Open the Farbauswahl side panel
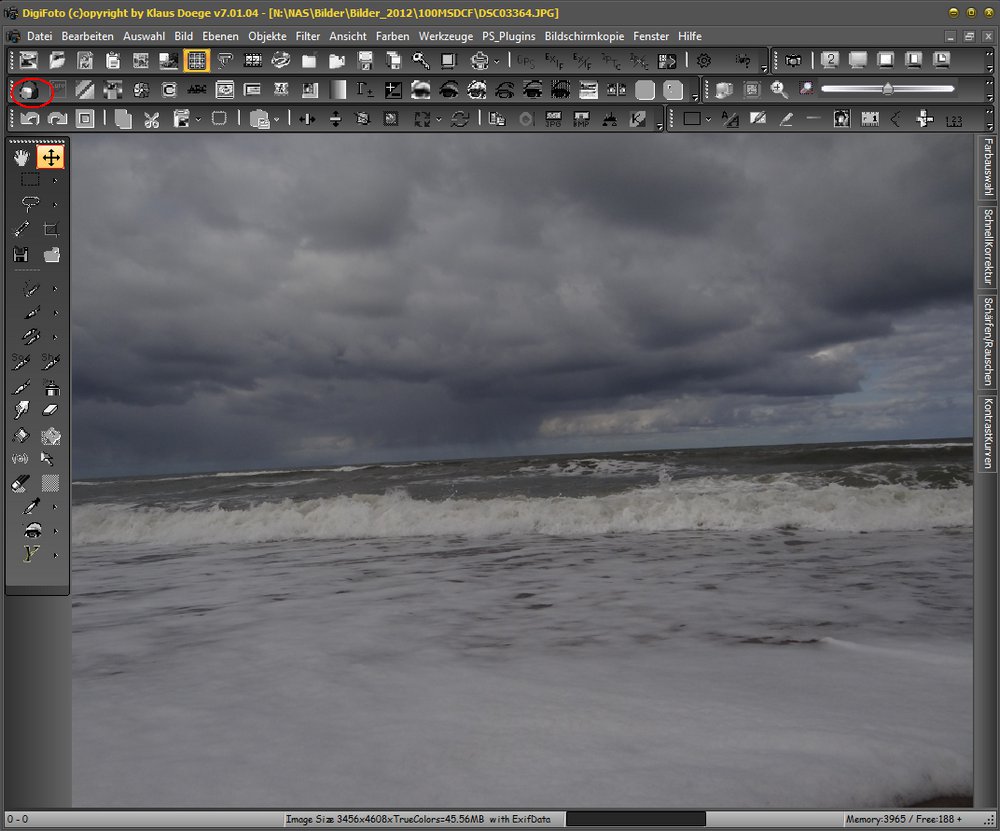The image size is (1000, 831). [x=988, y=168]
